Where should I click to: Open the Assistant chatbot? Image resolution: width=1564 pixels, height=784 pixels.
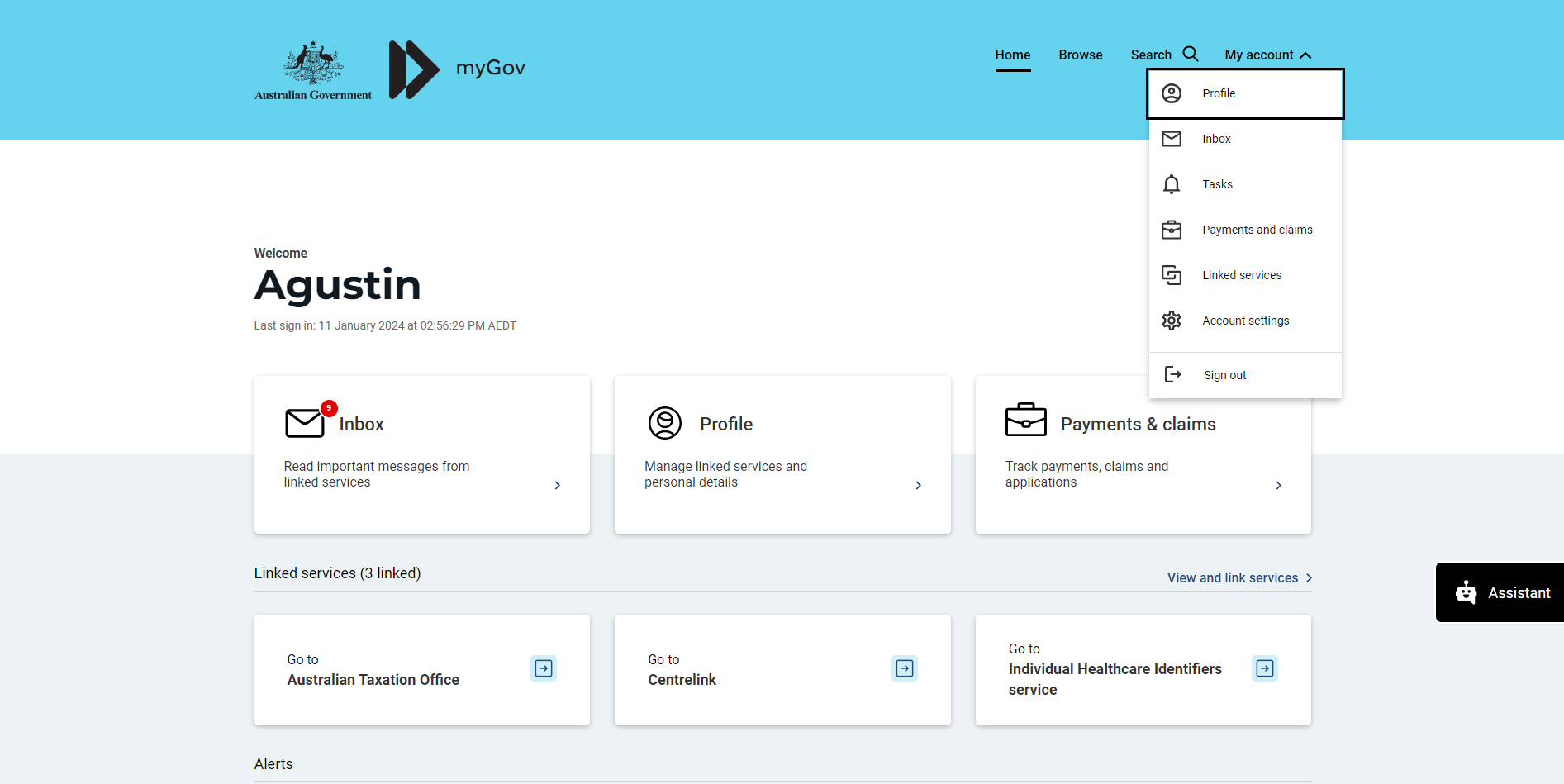[x=1501, y=592]
